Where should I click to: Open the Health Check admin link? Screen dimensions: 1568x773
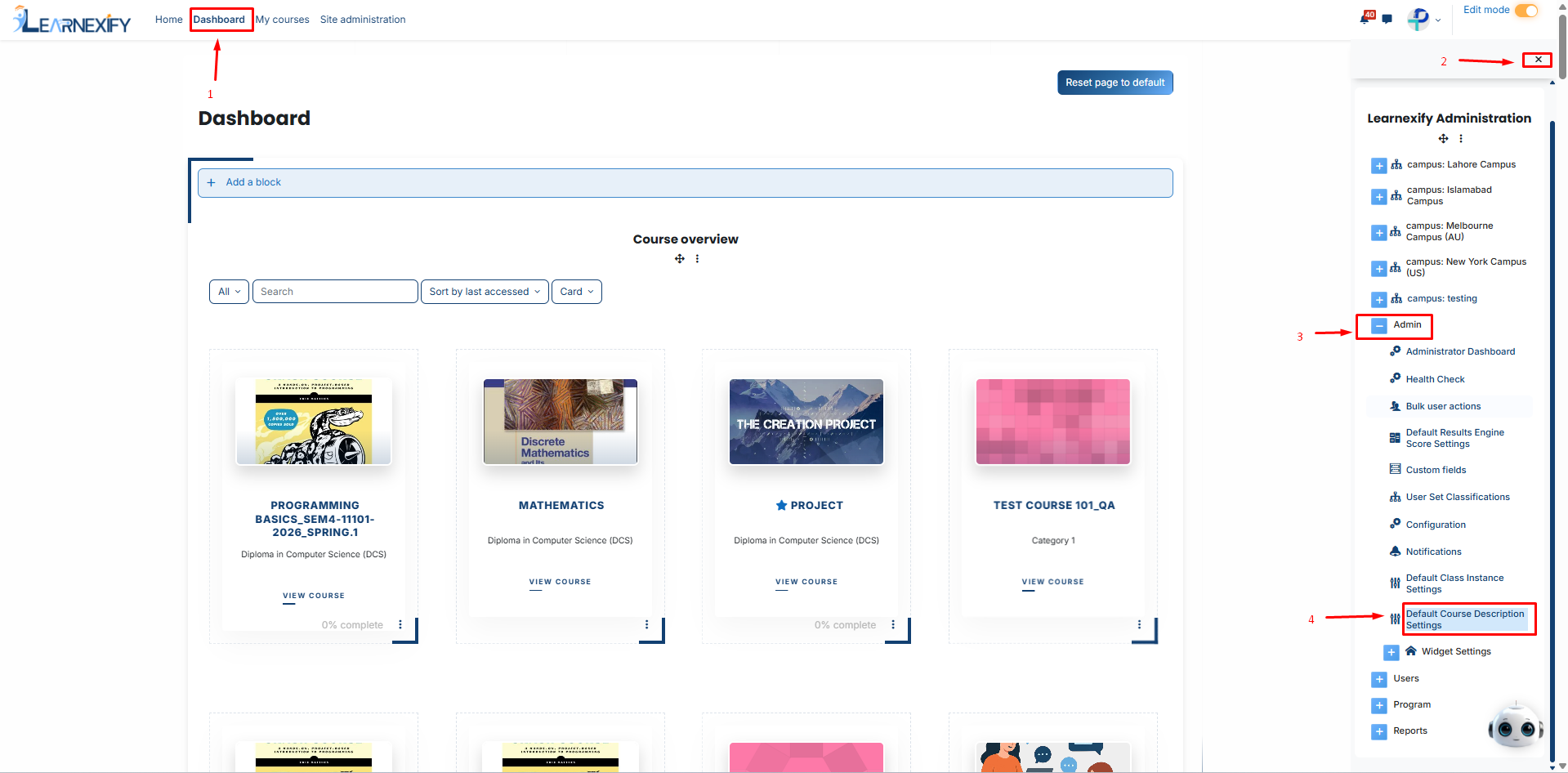click(1435, 379)
